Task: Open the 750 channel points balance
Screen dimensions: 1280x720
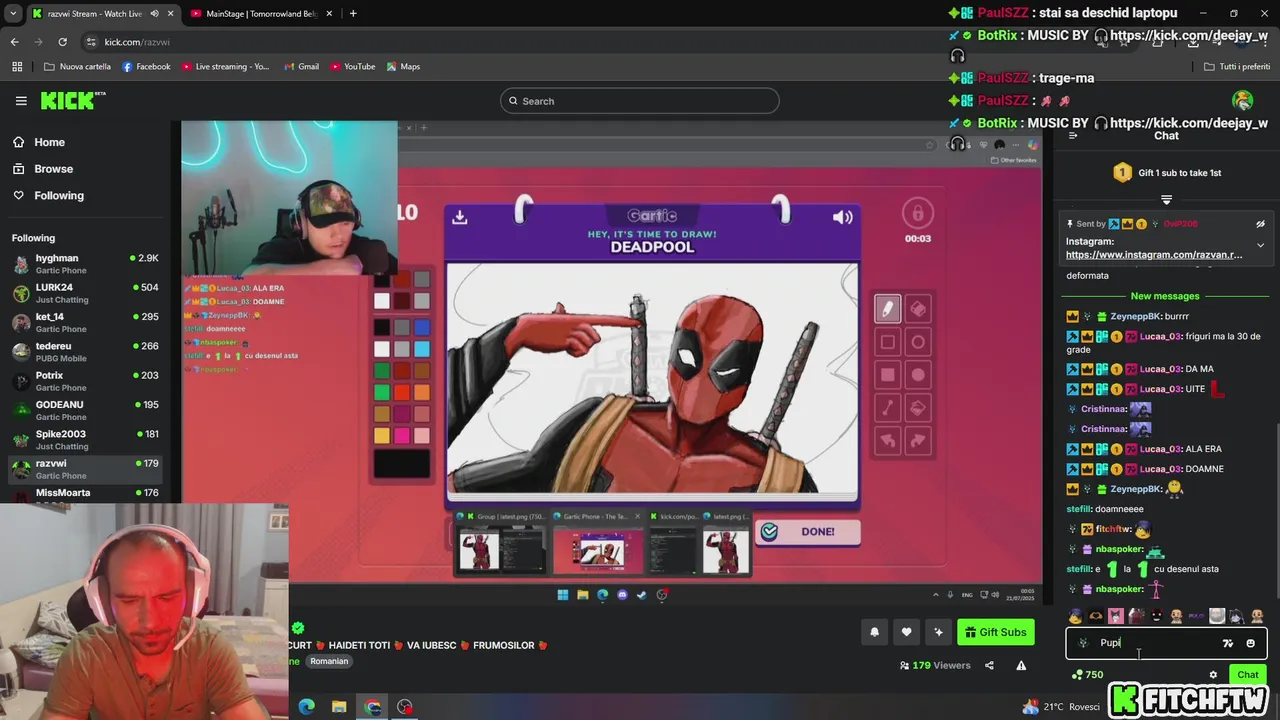Action: point(1087,675)
